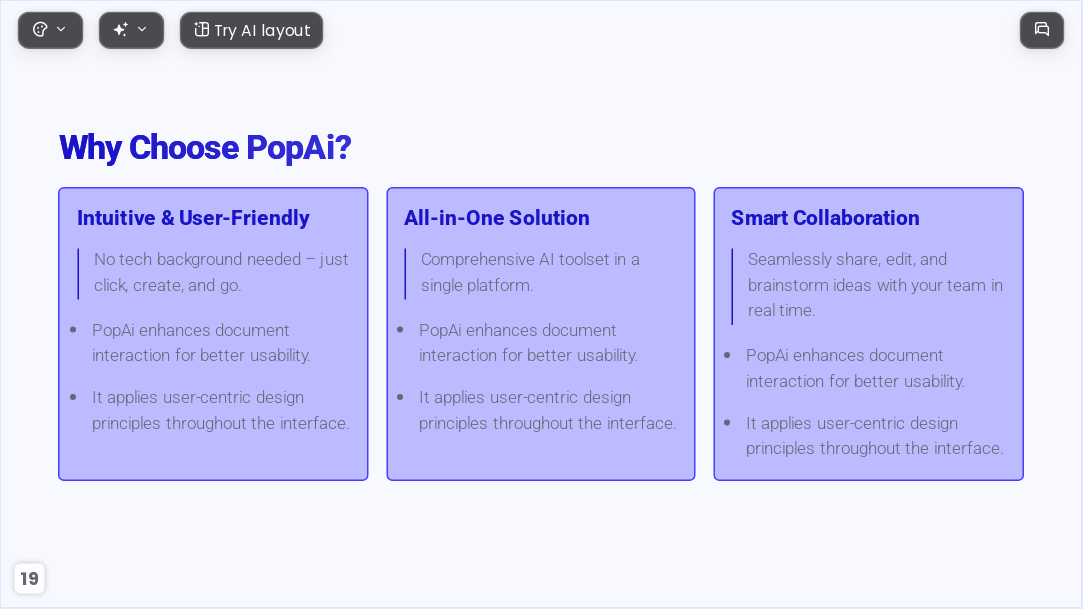Click the Try AI layout button
Image resolution: width=1083 pixels, height=609 pixels.
pos(251,30)
